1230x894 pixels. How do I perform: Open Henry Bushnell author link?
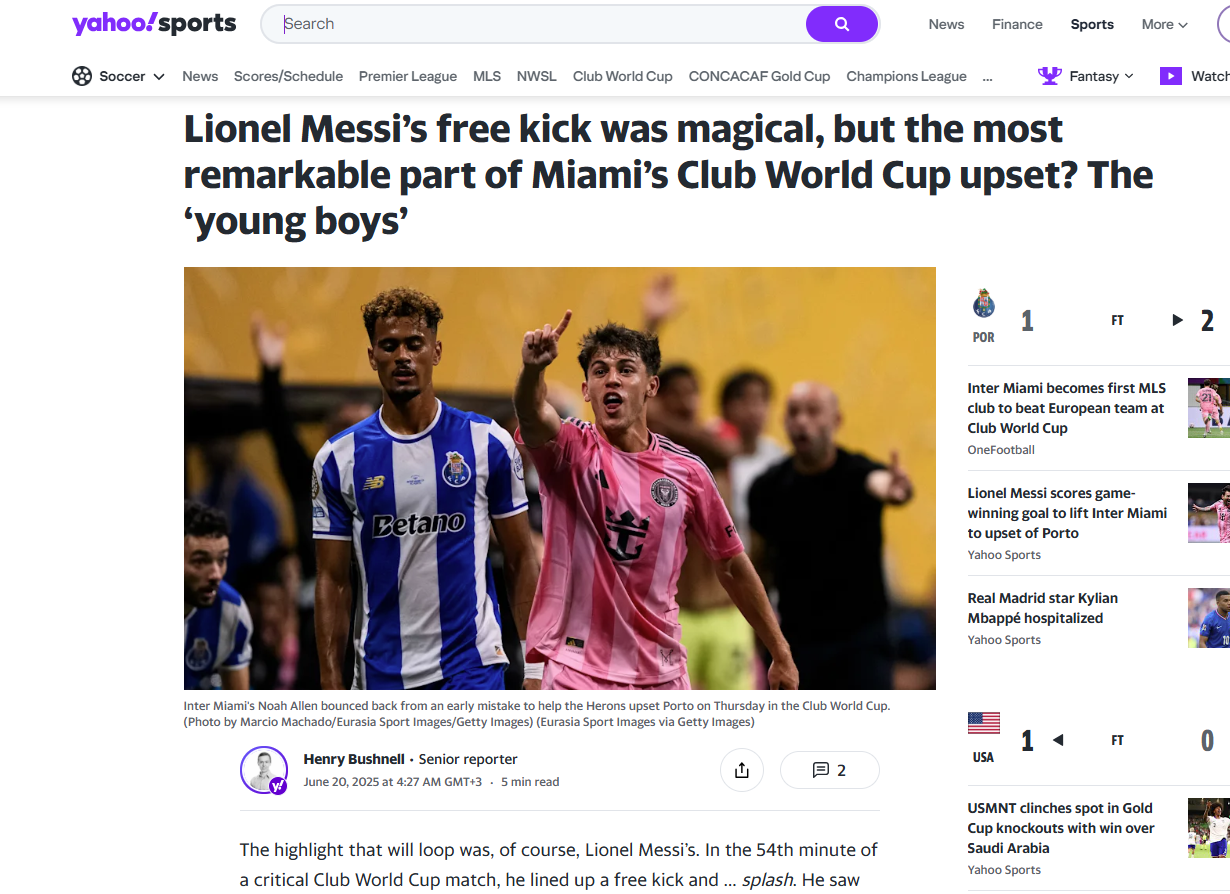354,759
